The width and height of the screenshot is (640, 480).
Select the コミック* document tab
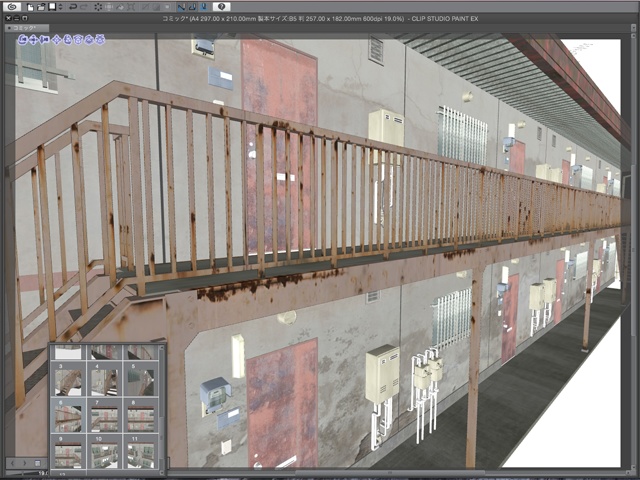tap(27, 28)
